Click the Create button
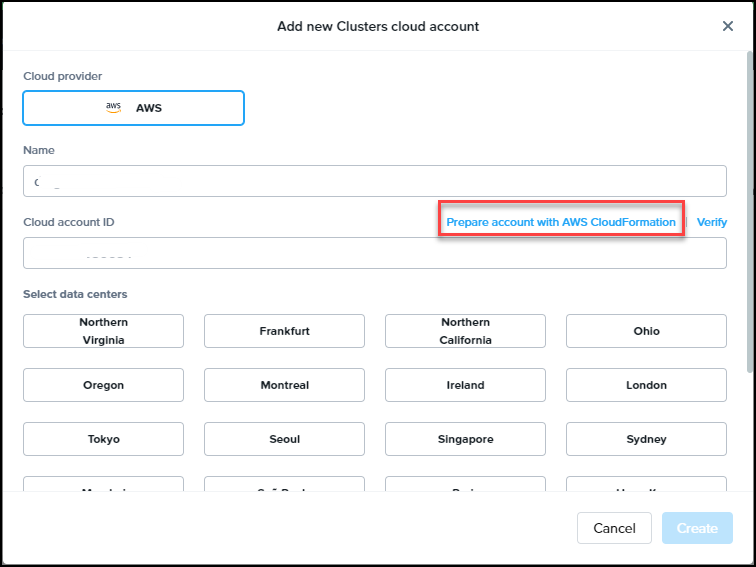 (697, 528)
